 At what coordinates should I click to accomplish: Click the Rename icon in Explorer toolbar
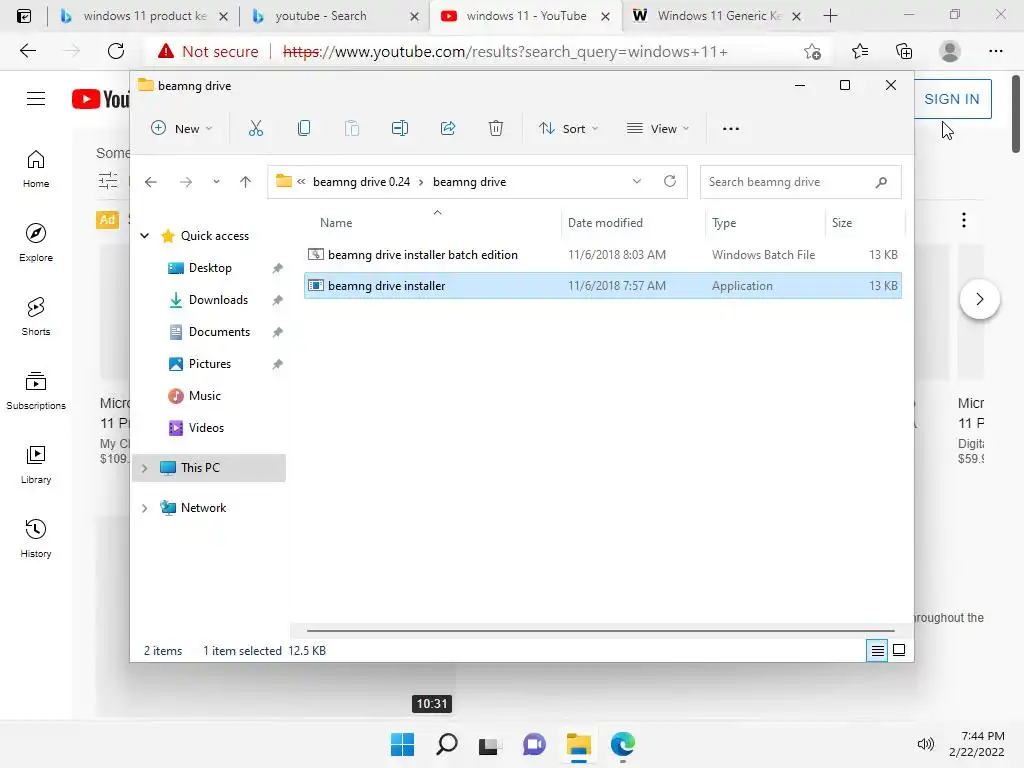[x=400, y=129]
